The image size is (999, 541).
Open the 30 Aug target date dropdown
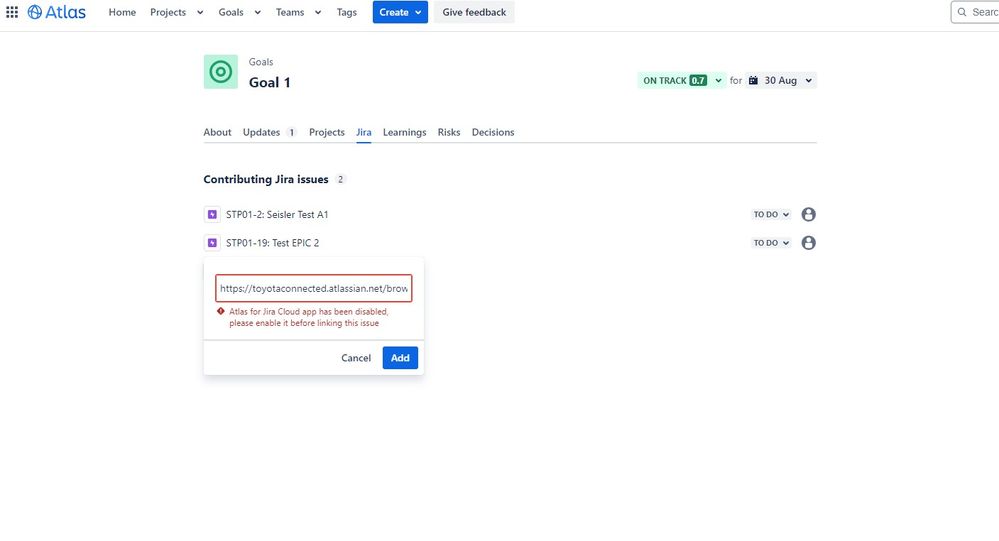click(780, 80)
